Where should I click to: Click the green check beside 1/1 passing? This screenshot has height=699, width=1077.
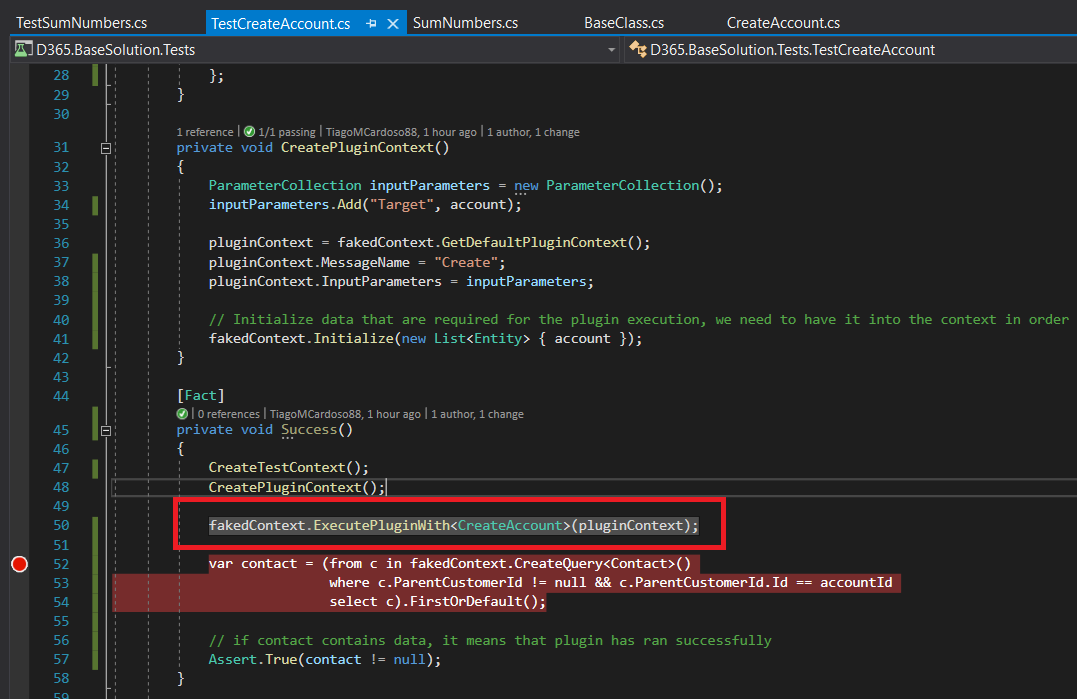pos(249,132)
